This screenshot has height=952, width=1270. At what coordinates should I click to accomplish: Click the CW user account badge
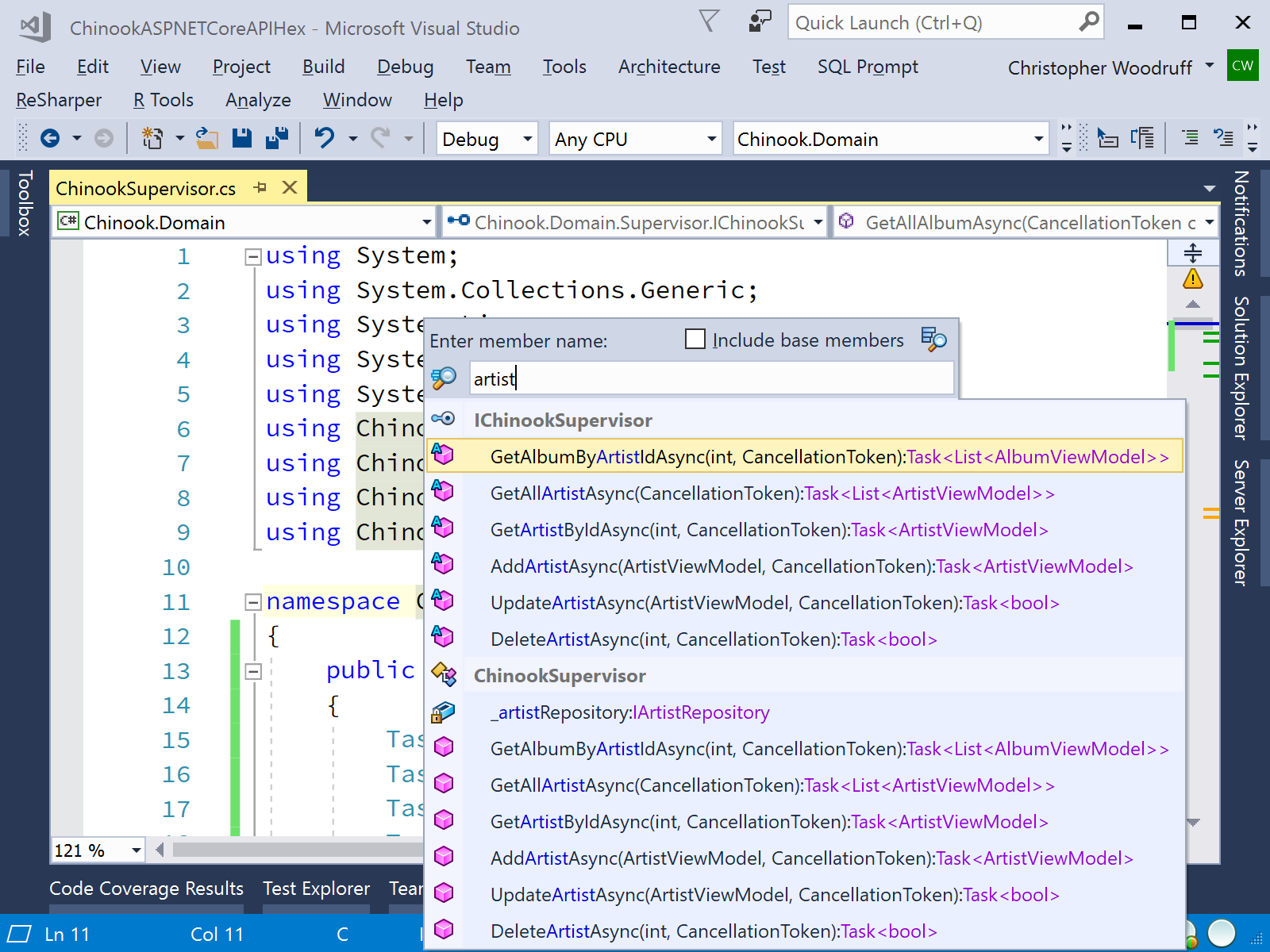pyautogui.click(x=1243, y=66)
